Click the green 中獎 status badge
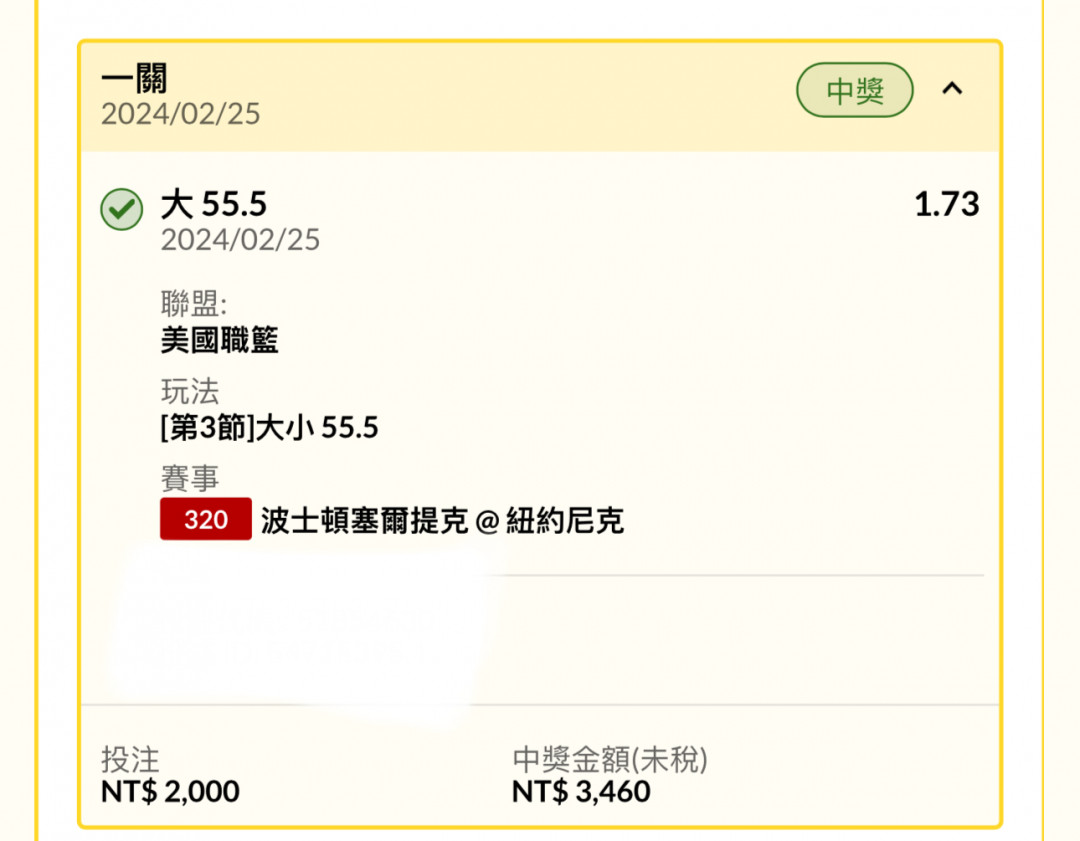Image resolution: width=1080 pixels, height=841 pixels. click(x=855, y=90)
